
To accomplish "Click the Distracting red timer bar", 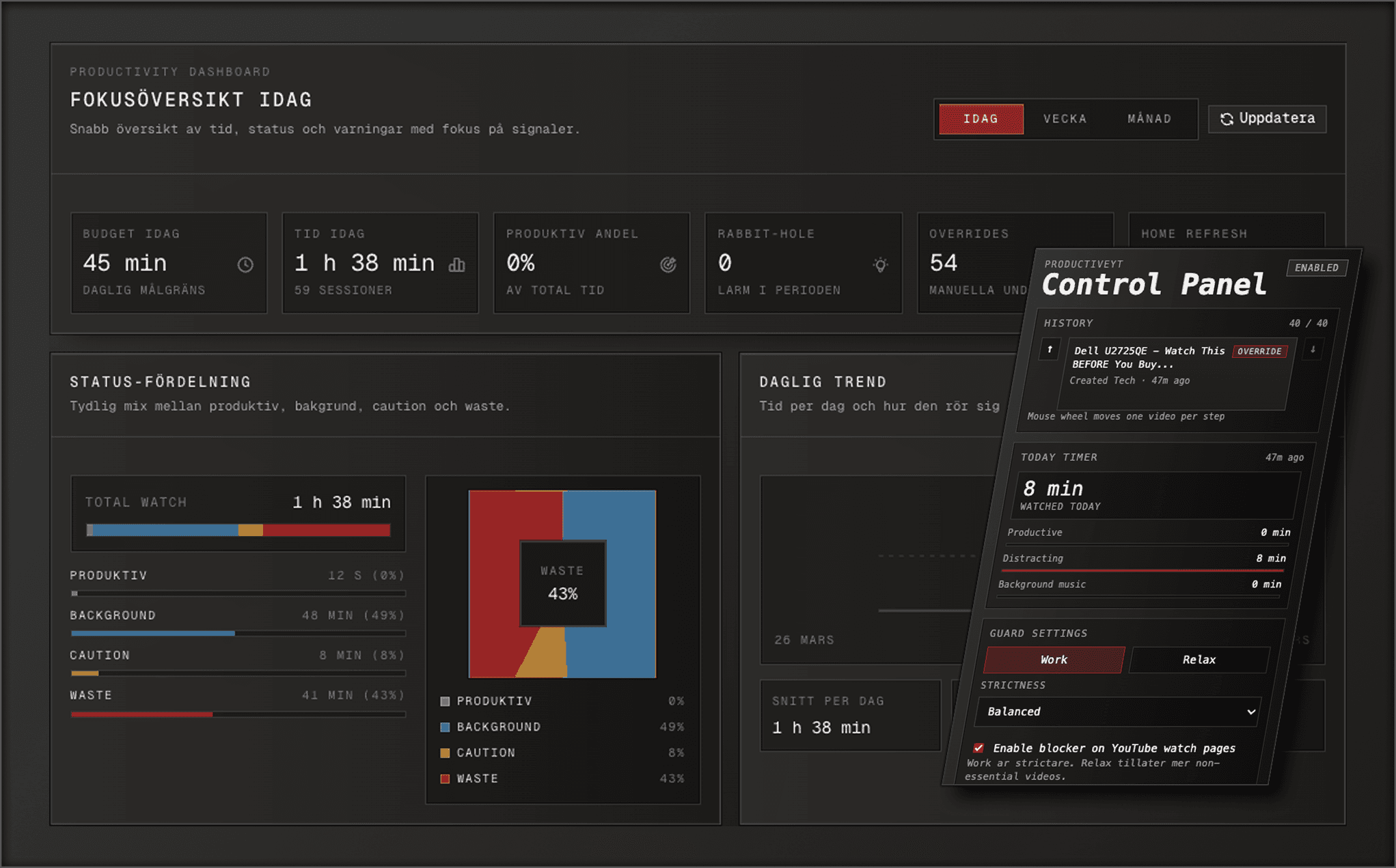I will click(1142, 570).
